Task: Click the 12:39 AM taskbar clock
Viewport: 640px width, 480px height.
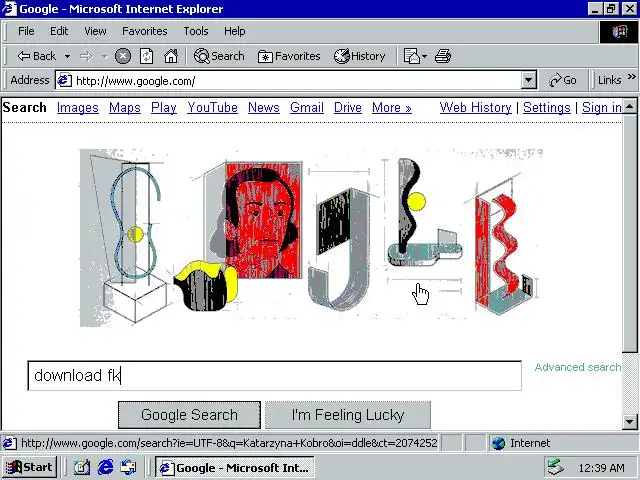Action: 601,468
